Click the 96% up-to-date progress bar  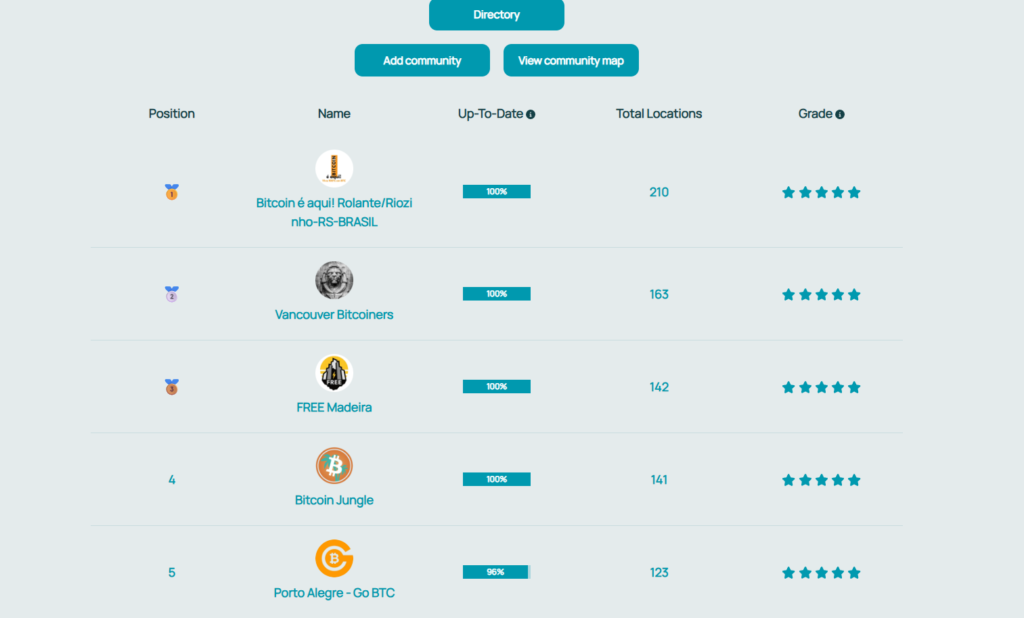coord(496,572)
